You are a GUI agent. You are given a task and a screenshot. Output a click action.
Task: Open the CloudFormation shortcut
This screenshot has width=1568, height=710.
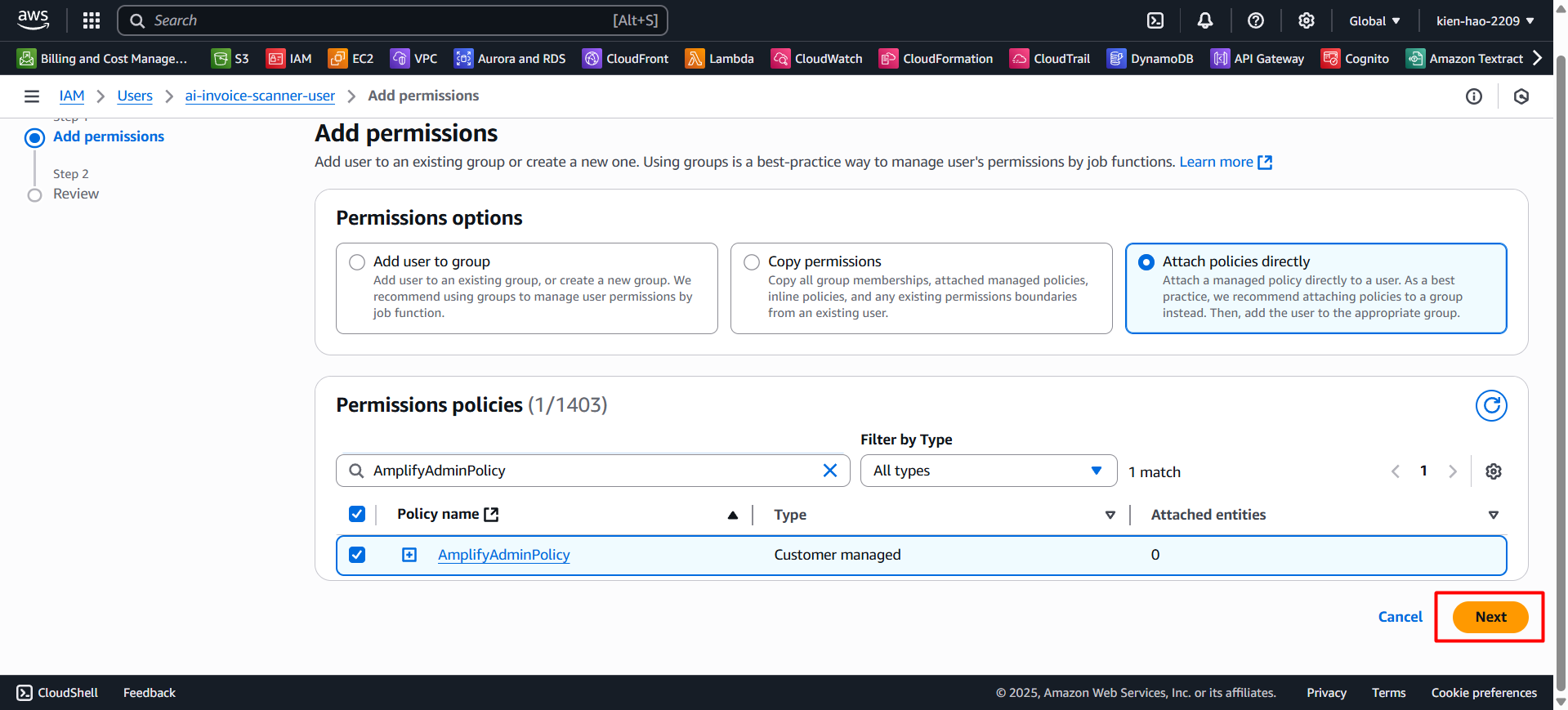tap(936, 58)
